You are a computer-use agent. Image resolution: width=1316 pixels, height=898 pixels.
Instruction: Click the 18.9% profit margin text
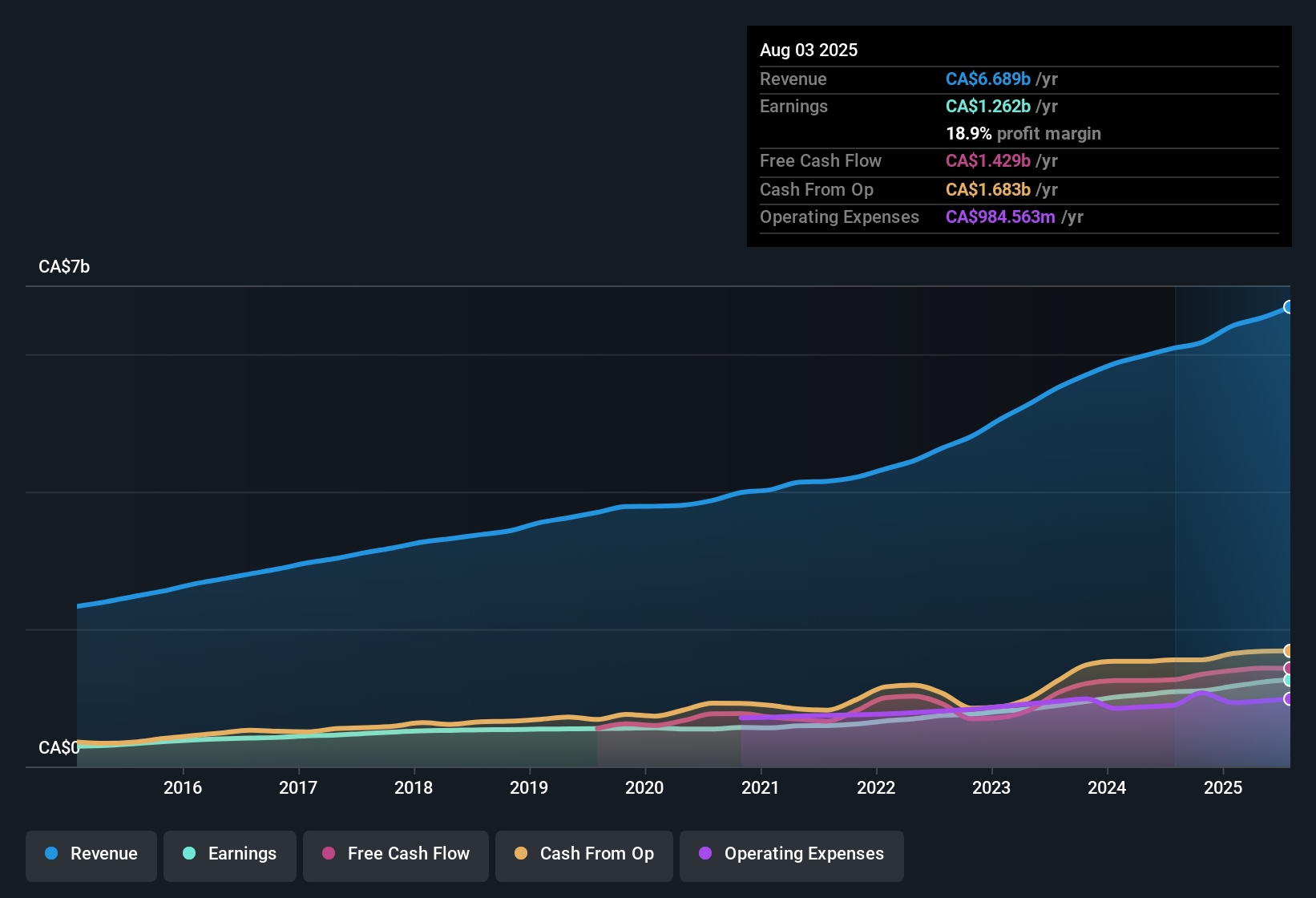1023,134
